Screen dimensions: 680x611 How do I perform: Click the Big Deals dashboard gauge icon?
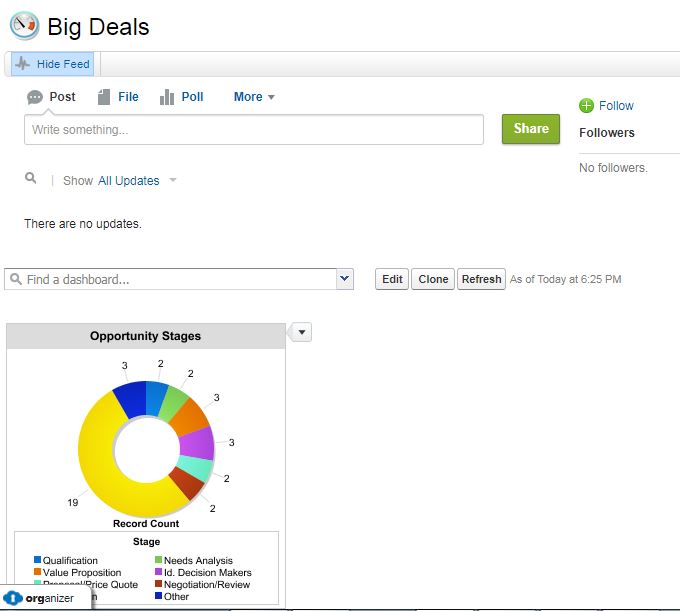click(x=24, y=25)
